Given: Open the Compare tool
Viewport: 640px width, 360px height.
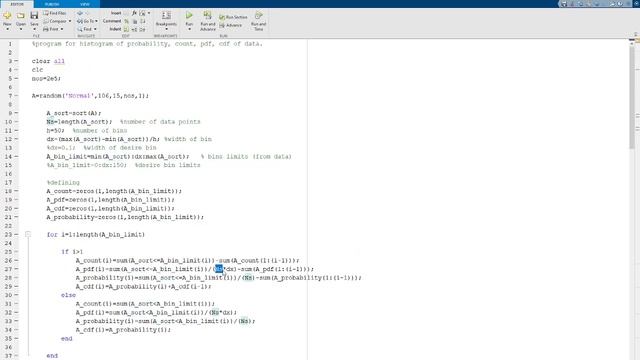Looking at the screenshot, I should (55, 21).
